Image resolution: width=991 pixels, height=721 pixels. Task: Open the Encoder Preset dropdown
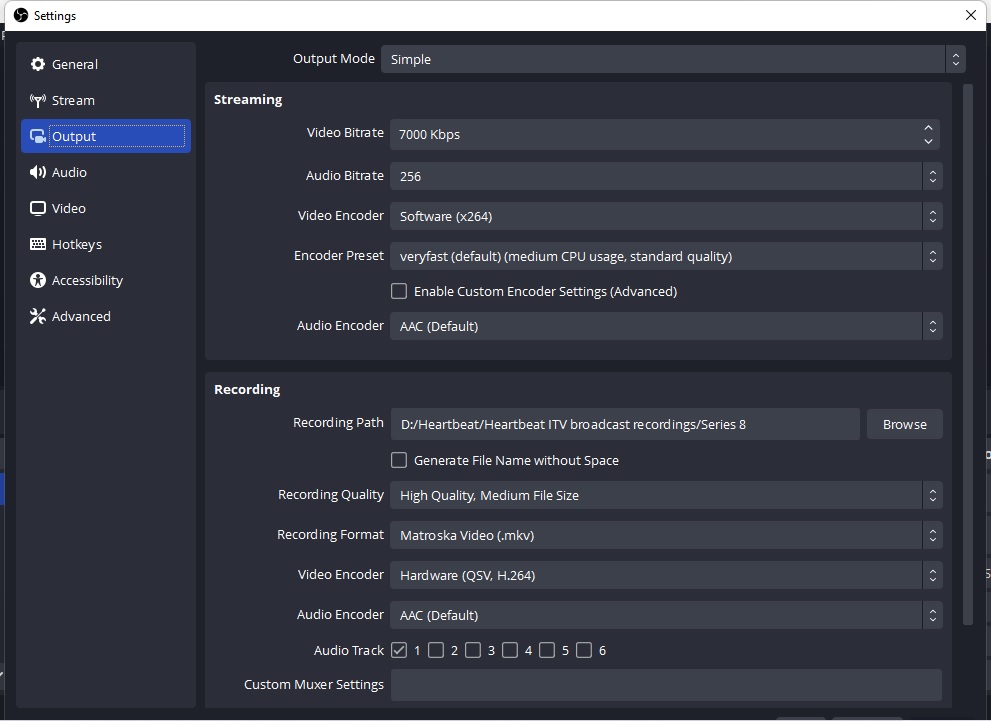(666, 257)
